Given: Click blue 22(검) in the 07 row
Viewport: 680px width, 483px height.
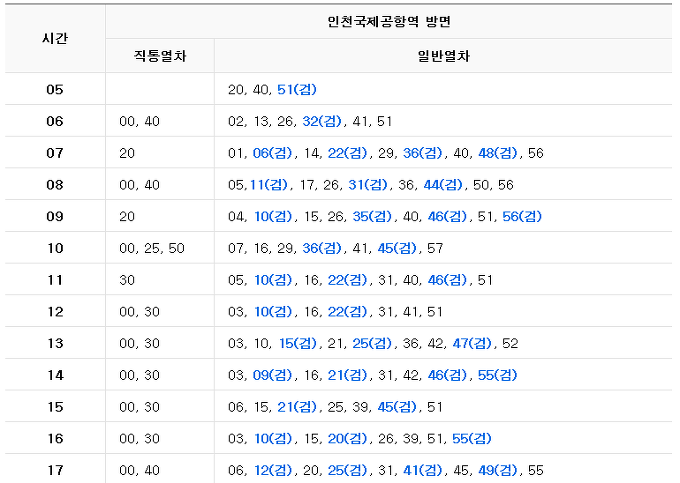Looking at the screenshot, I should tap(347, 153).
